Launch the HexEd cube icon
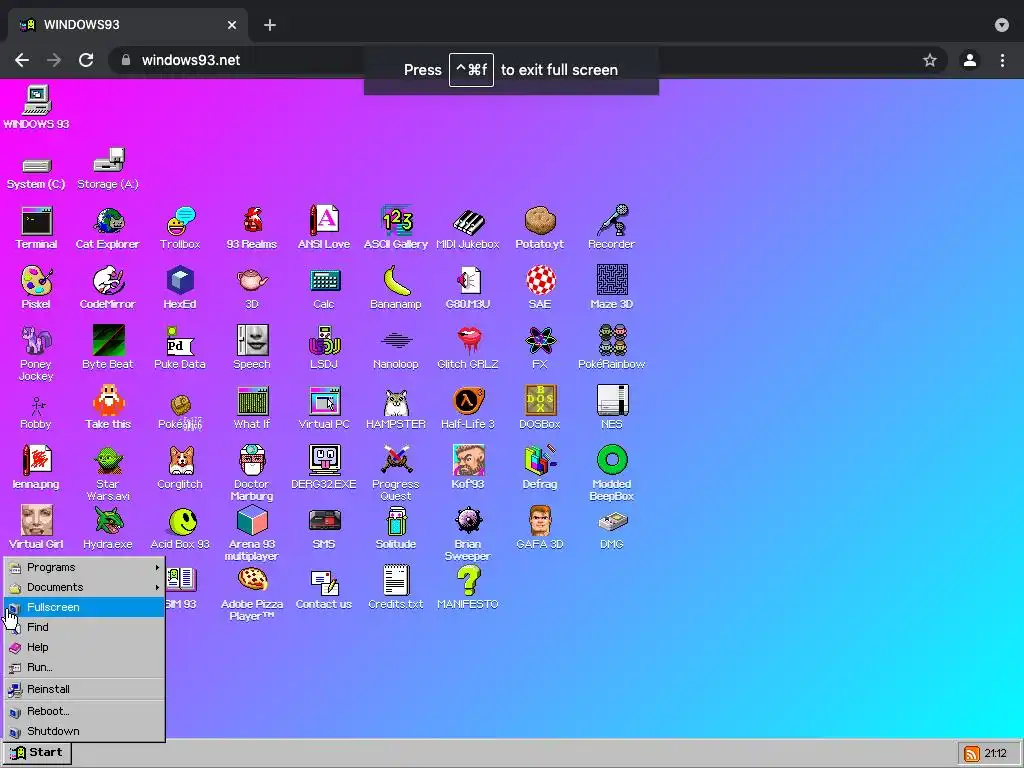 pos(180,287)
